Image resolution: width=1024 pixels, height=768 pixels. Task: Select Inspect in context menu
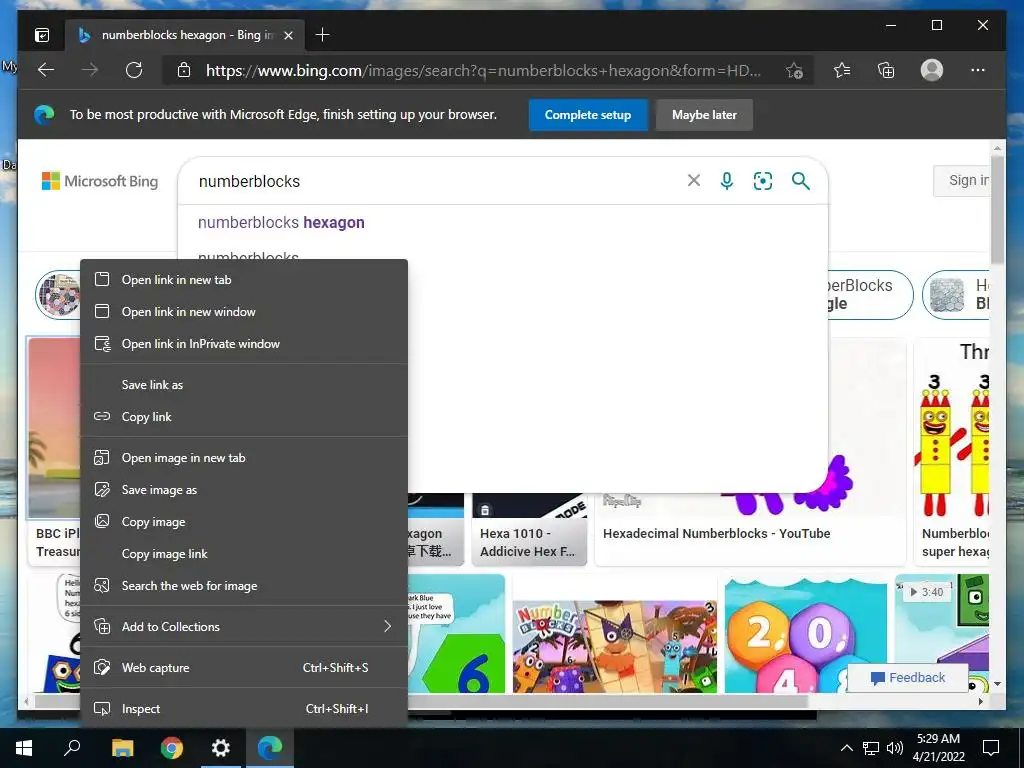pyautogui.click(x=244, y=709)
